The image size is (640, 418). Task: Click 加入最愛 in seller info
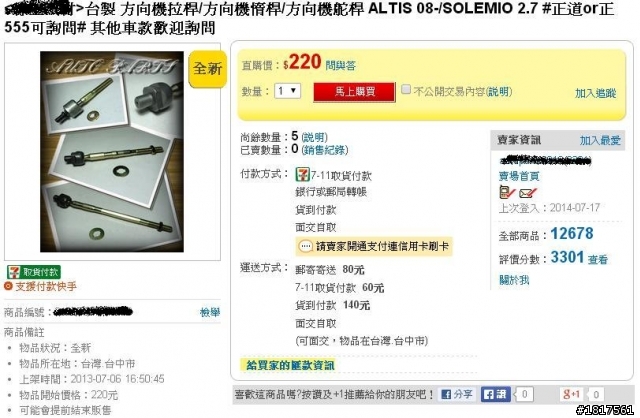tap(600, 140)
